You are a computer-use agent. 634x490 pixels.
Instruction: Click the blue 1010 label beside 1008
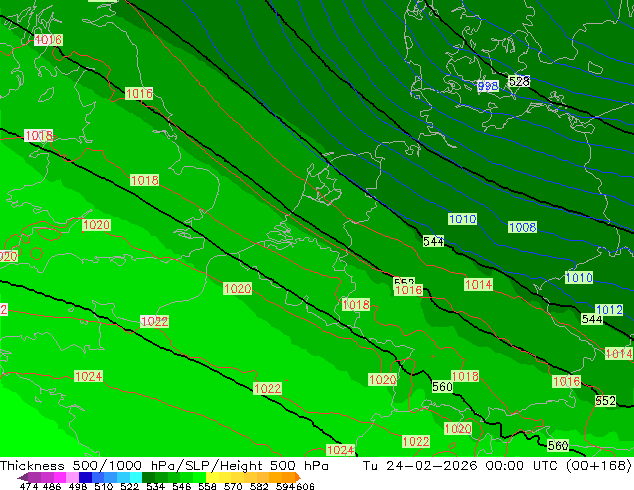click(x=463, y=219)
